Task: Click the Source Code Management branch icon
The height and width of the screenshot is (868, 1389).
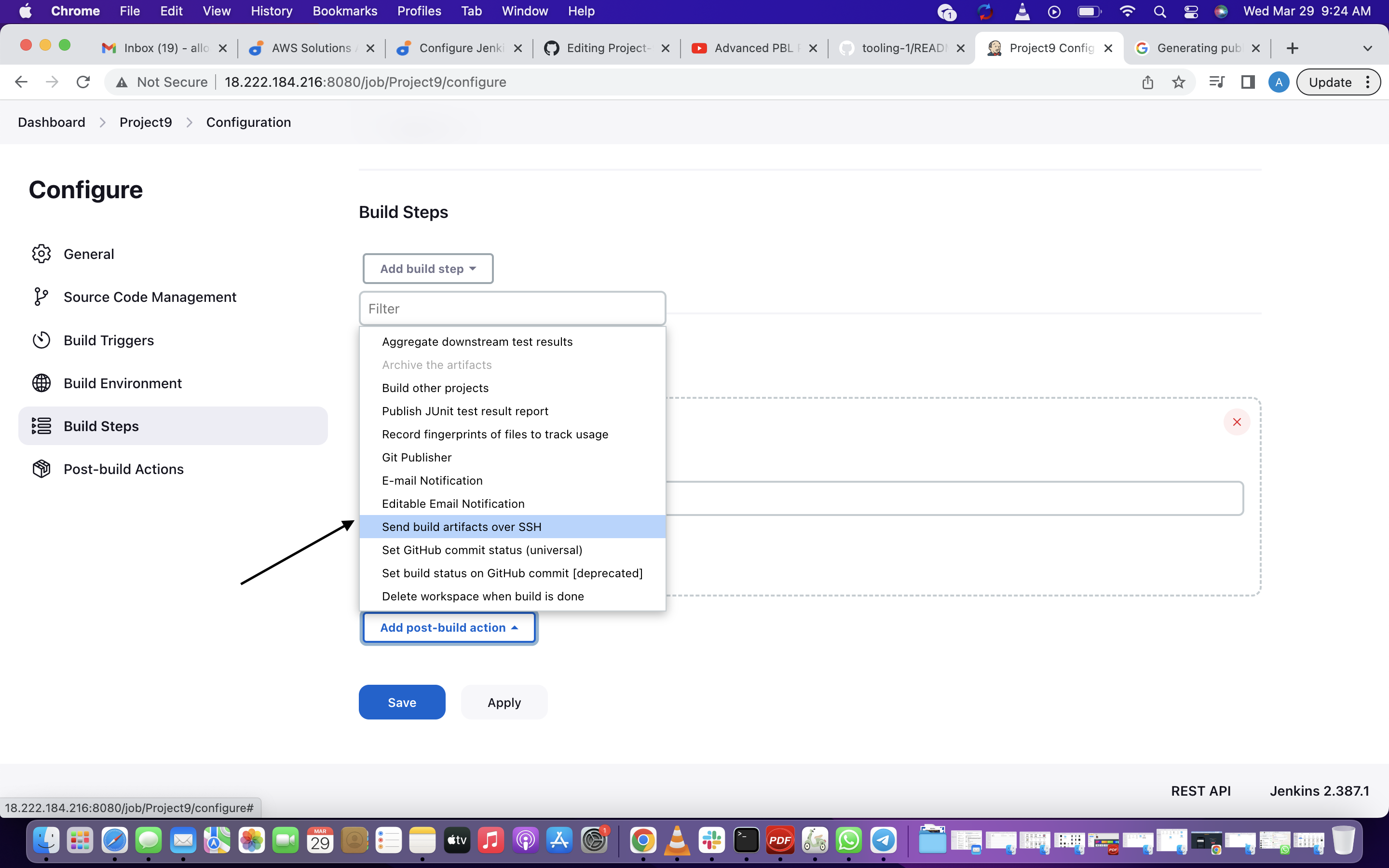Action: 41,297
